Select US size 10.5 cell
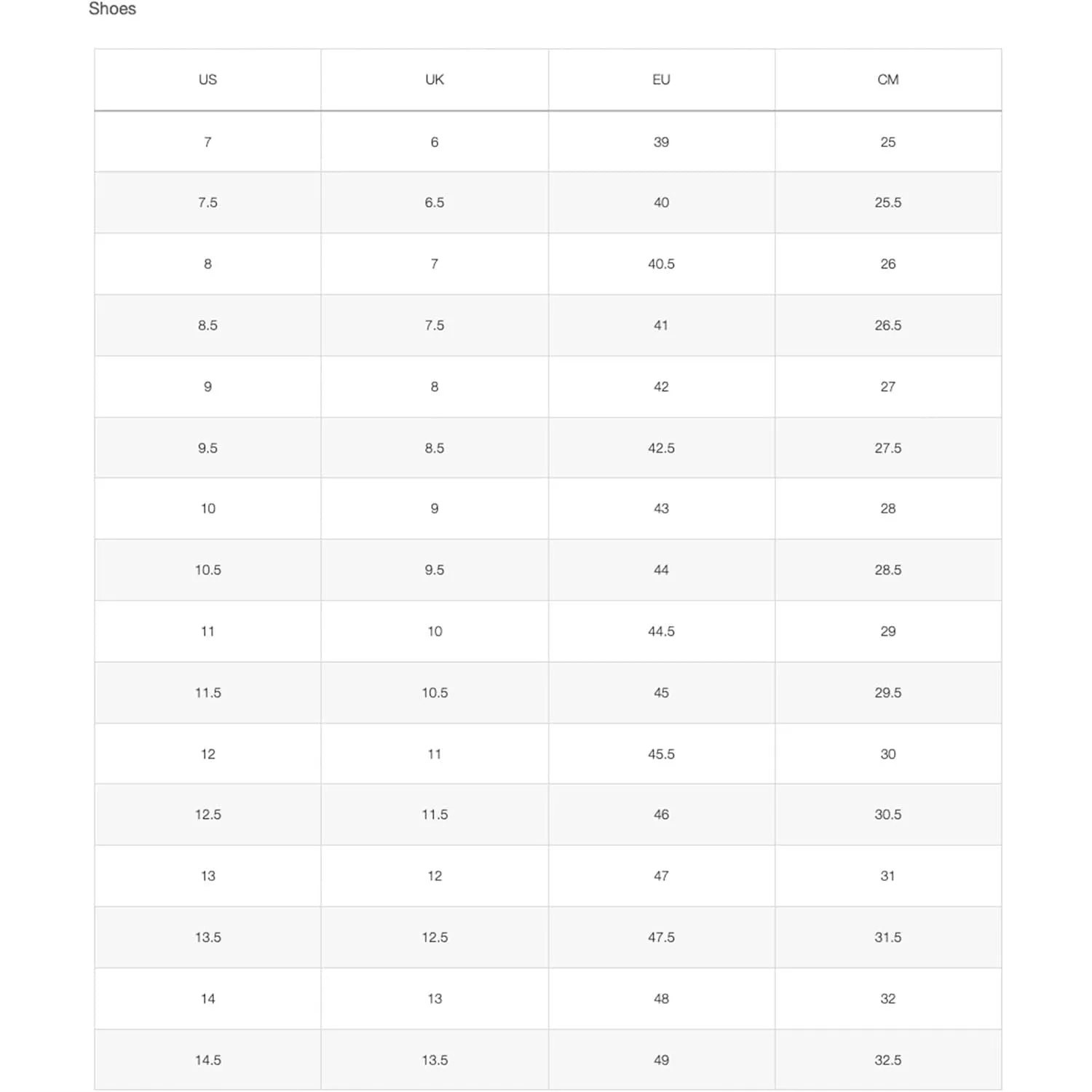This screenshot has height=1092, width=1092. pyautogui.click(x=207, y=570)
